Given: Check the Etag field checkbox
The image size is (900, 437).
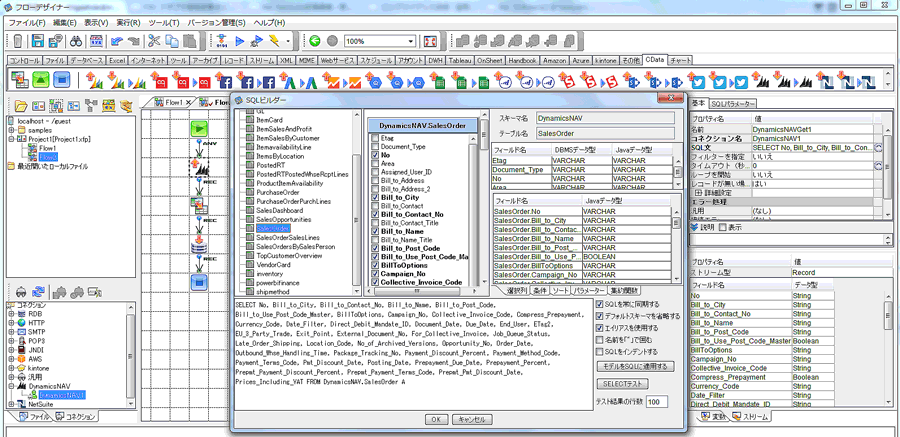Looking at the screenshot, I should [x=375, y=138].
